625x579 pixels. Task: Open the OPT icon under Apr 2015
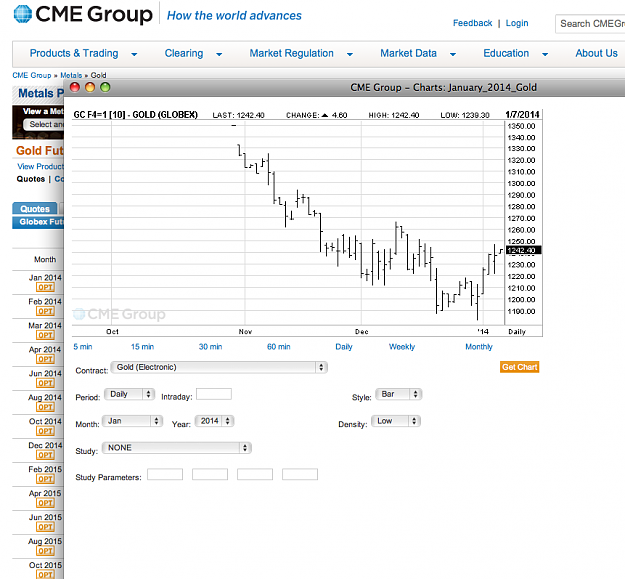click(x=45, y=503)
